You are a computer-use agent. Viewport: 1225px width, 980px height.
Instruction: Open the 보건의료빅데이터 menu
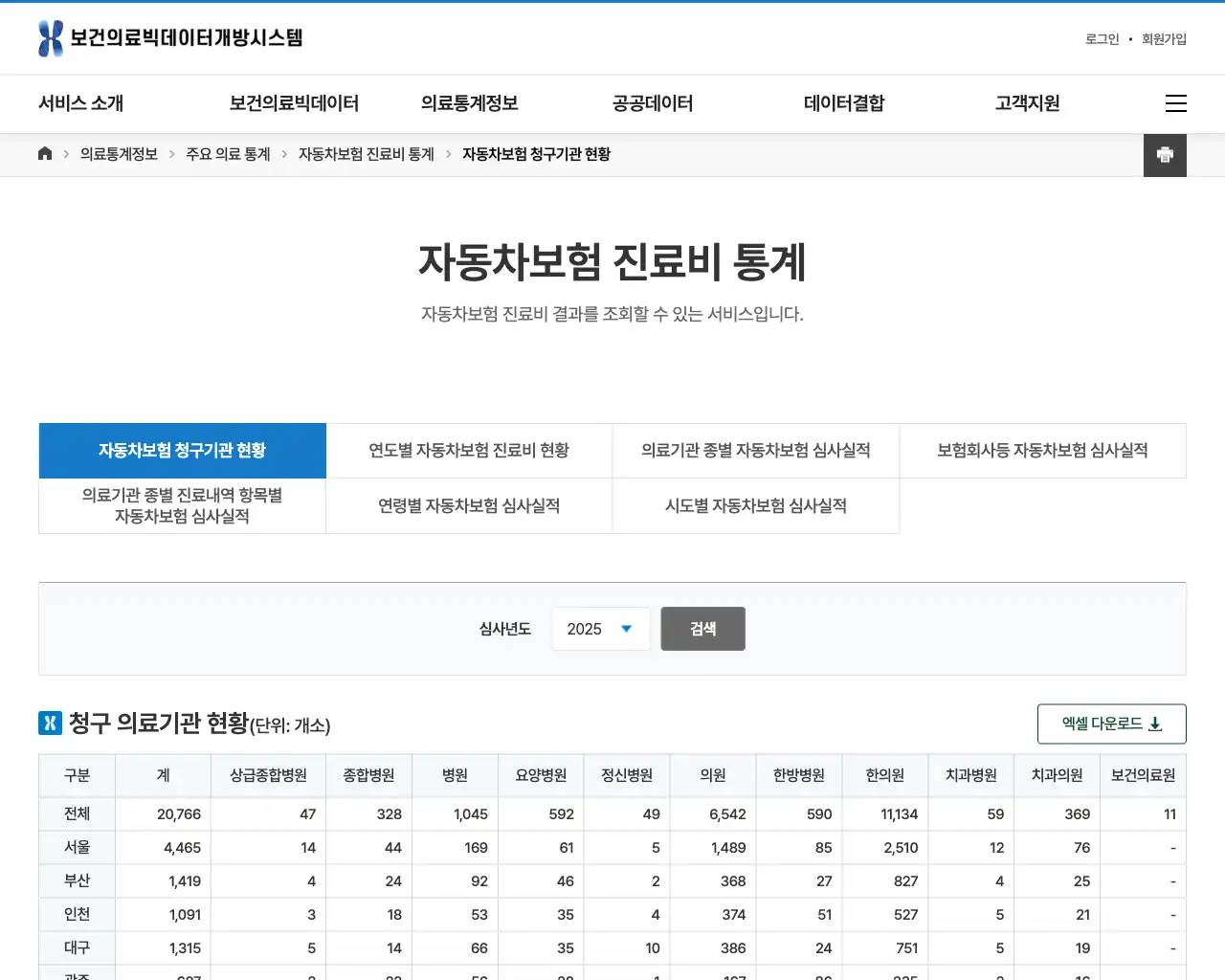tap(295, 103)
